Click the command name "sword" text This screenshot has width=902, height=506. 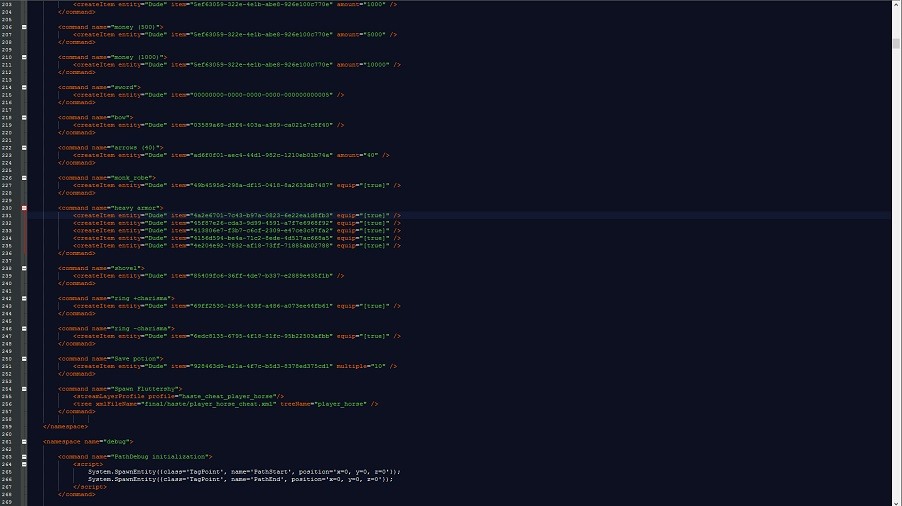point(124,87)
